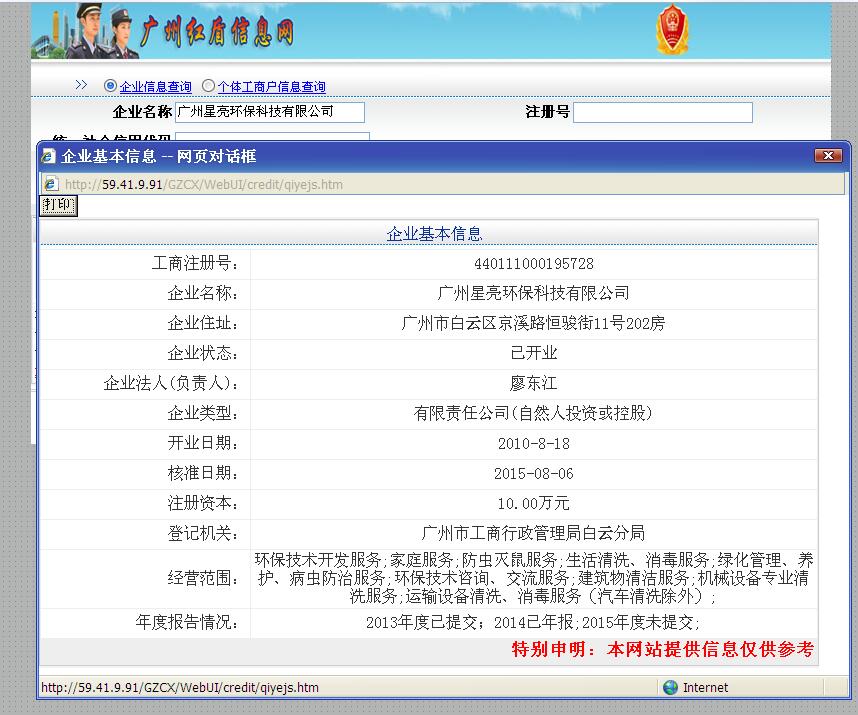The image size is (858, 715).
Task: Click the 登记机关 row label
Action: tap(202, 533)
